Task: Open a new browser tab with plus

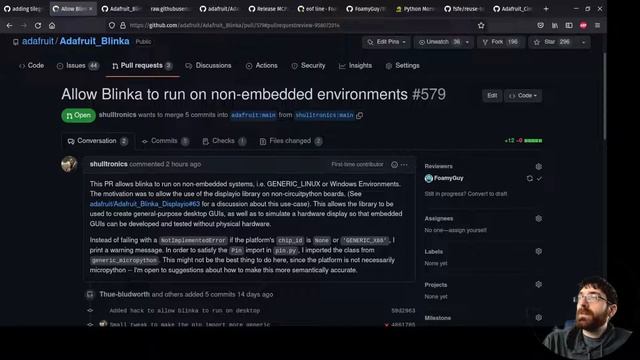Action: (546, 9)
